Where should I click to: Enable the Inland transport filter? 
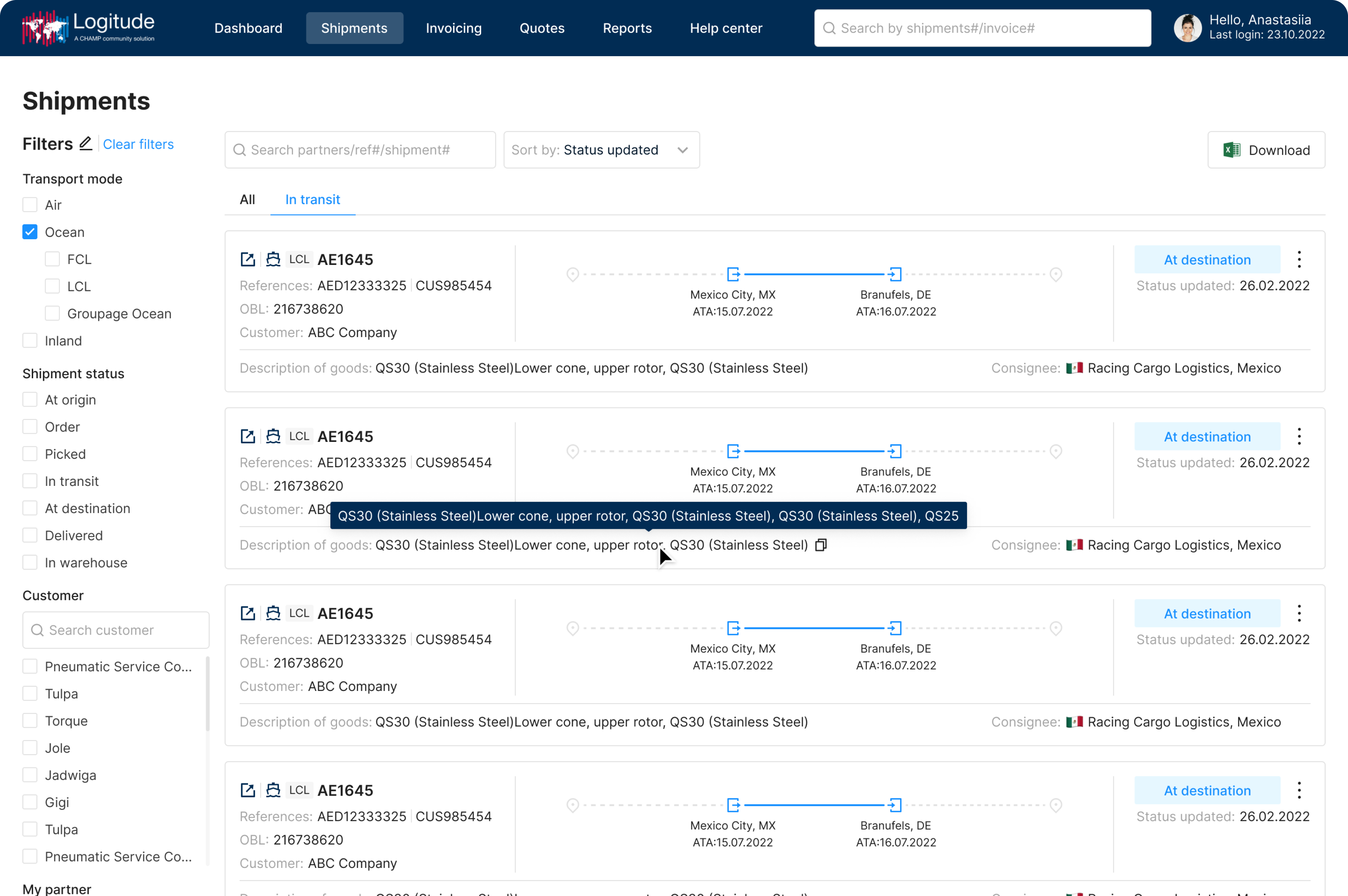point(30,341)
